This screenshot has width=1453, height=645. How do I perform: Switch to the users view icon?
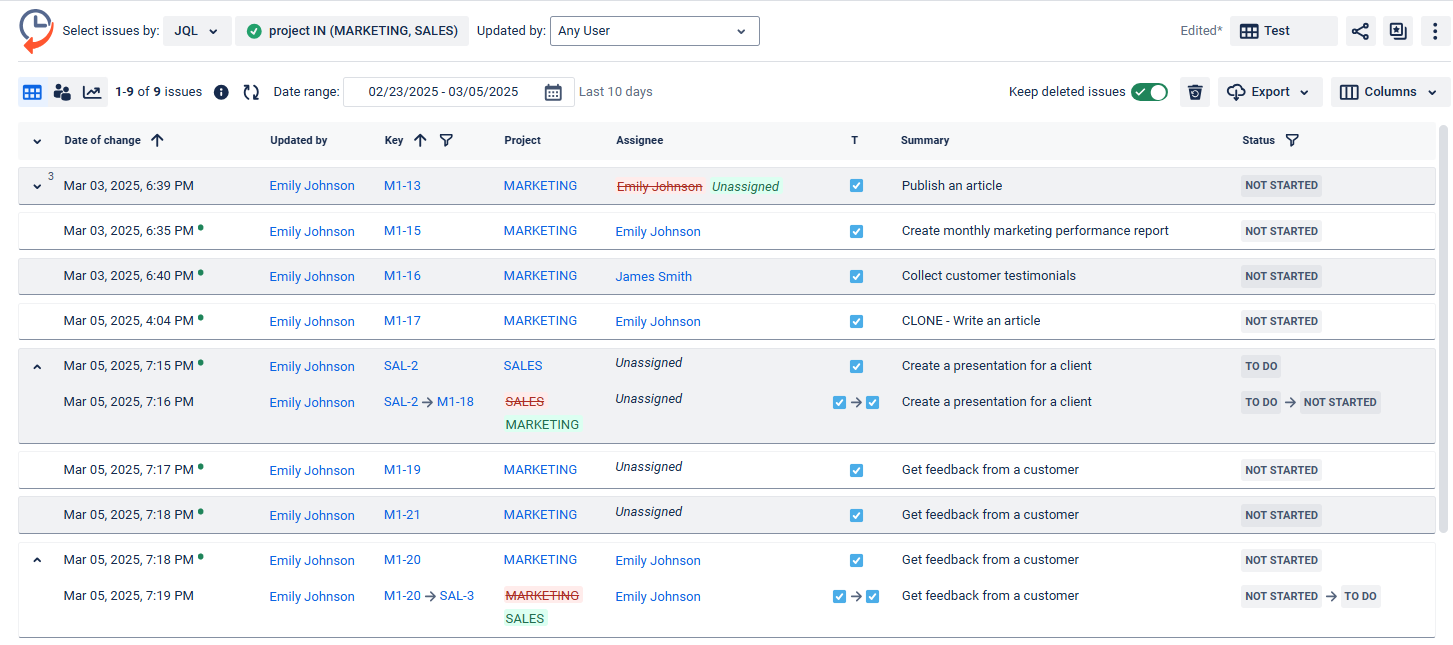[62, 92]
